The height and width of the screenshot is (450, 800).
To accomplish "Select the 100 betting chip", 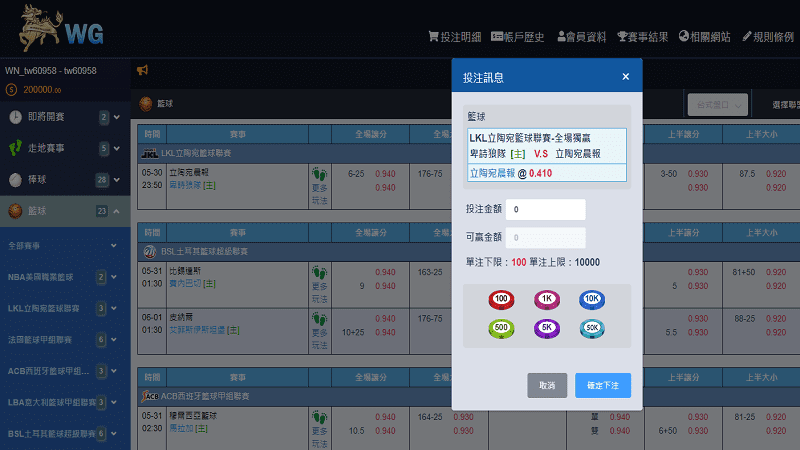I will pos(501,299).
